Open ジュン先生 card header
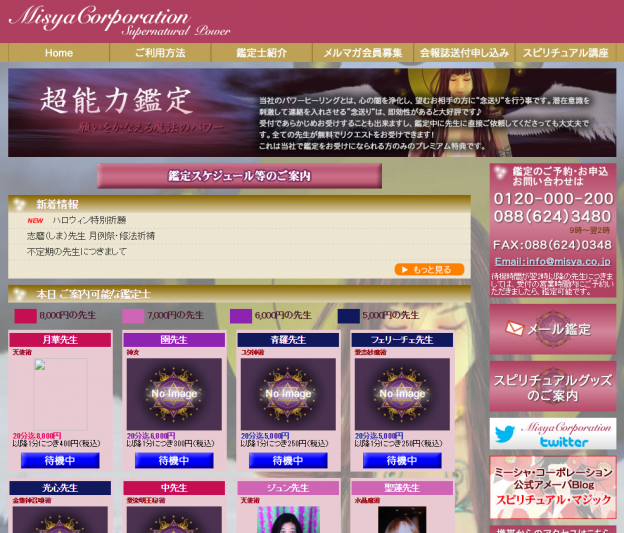 [x=288, y=488]
